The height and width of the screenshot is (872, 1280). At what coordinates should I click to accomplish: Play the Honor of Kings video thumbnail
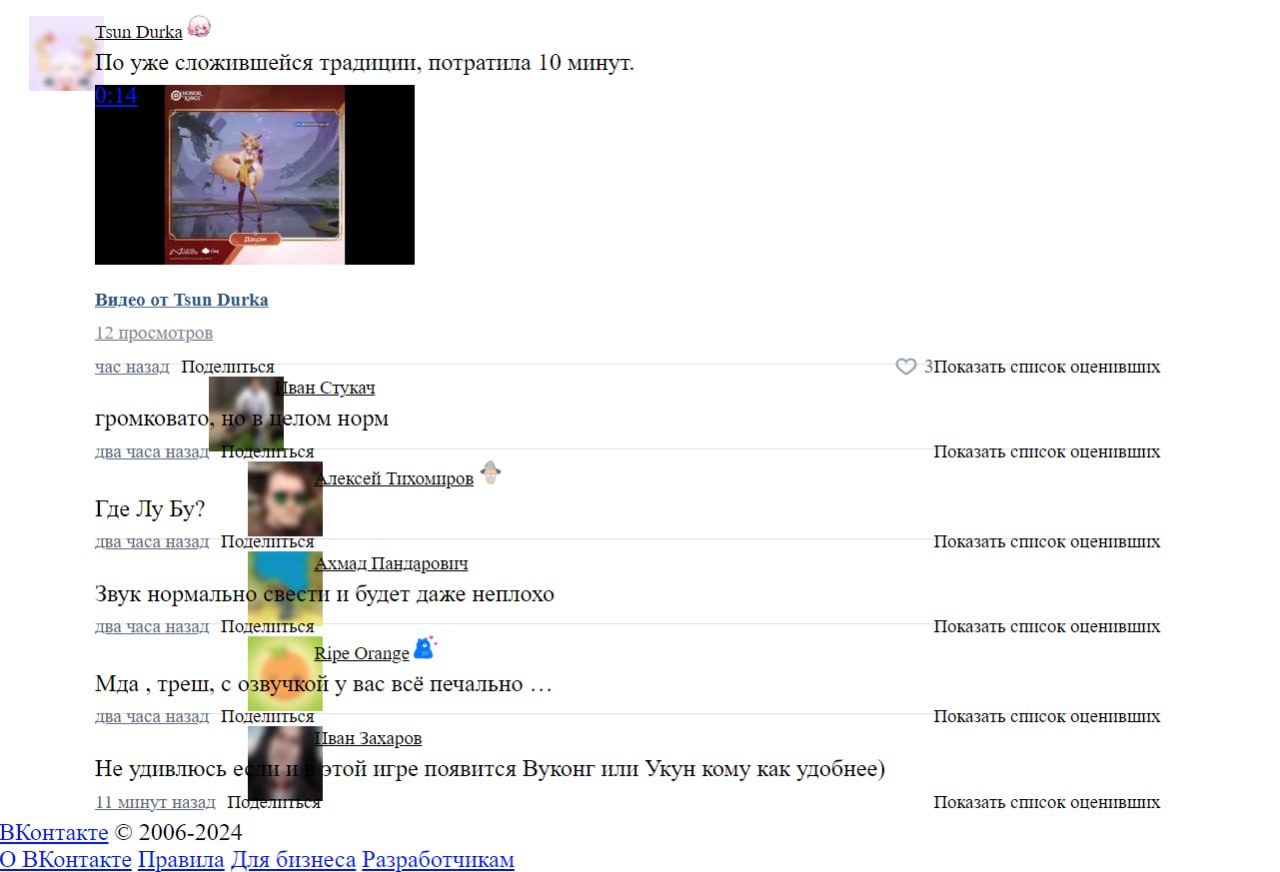pyautogui.click(x=254, y=175)
